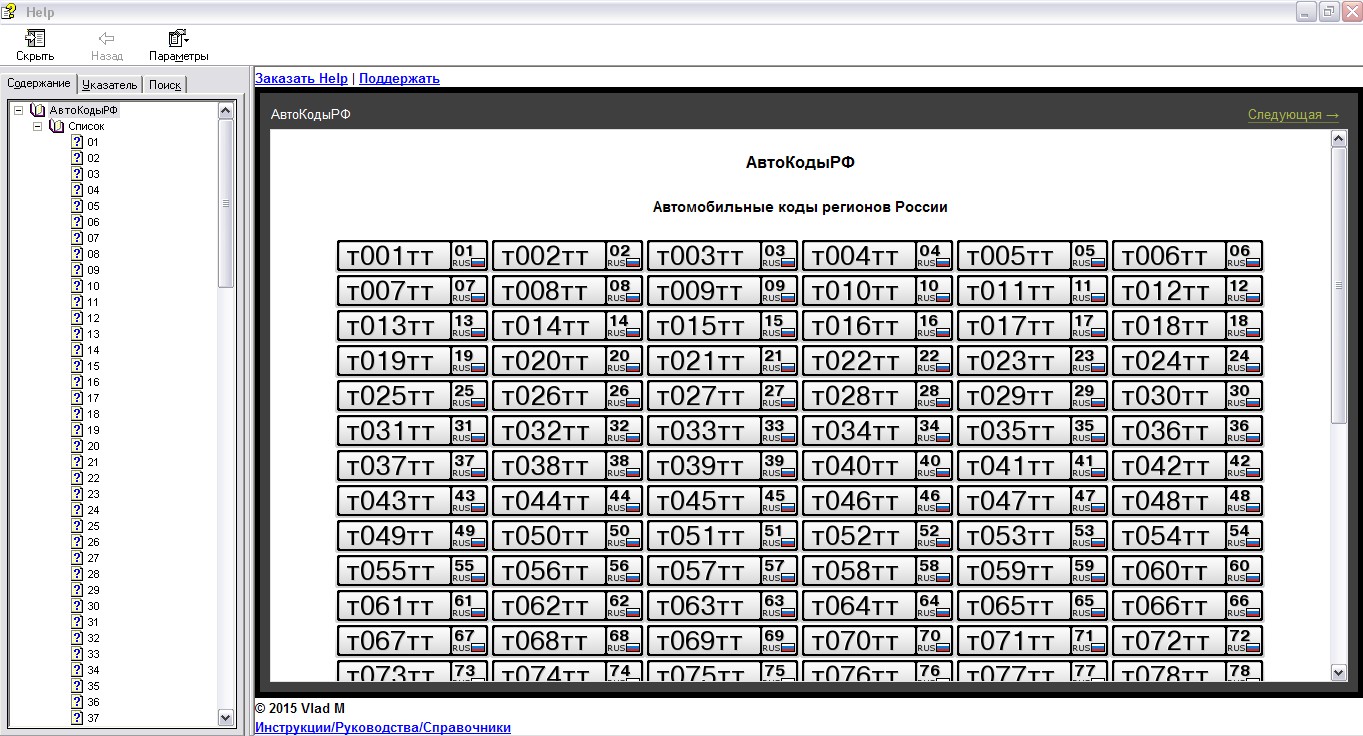Image resolution: width=1363 pixels, height=736 pixels.
Task: Click license plate т047тт region 47
Action: 1032,501
